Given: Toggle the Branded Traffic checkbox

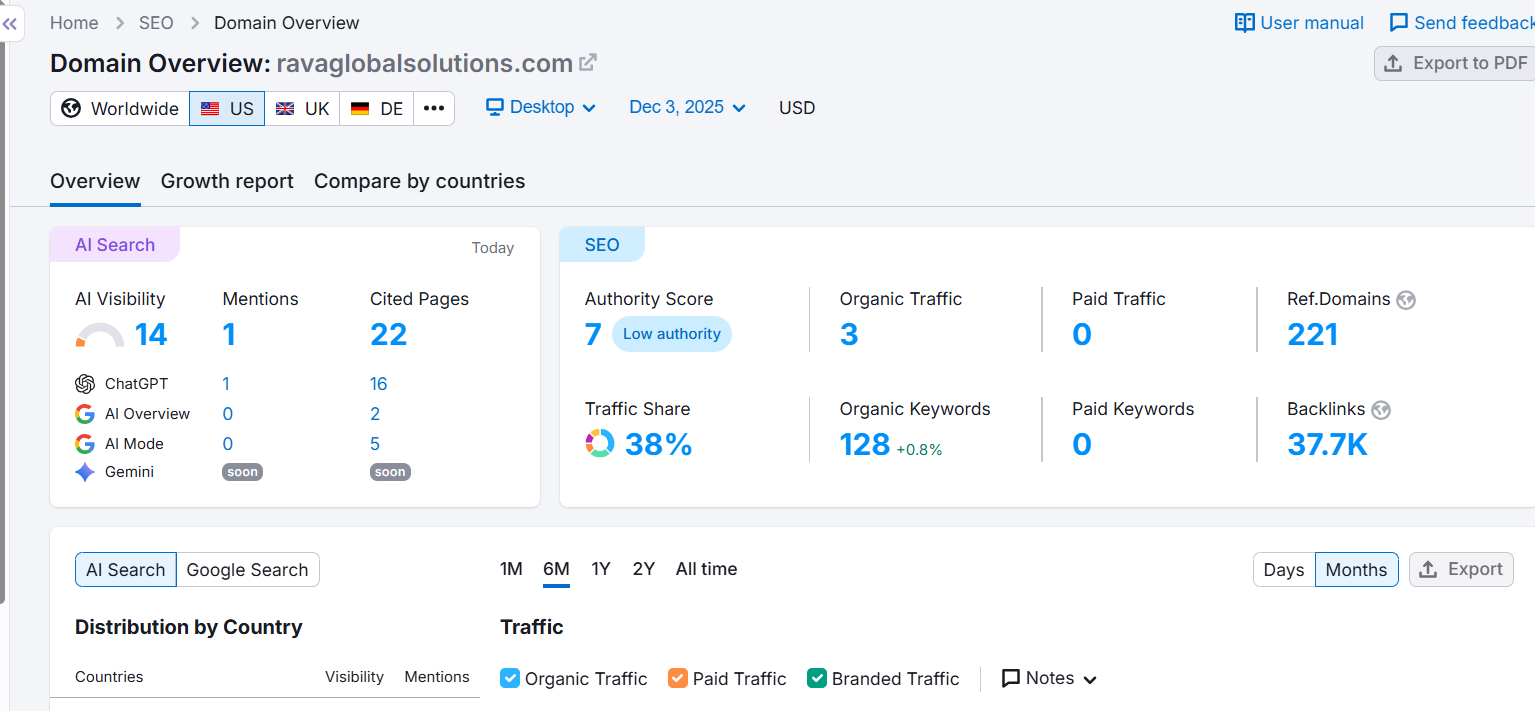Looking at the screenshot, I should coord(817,678).
